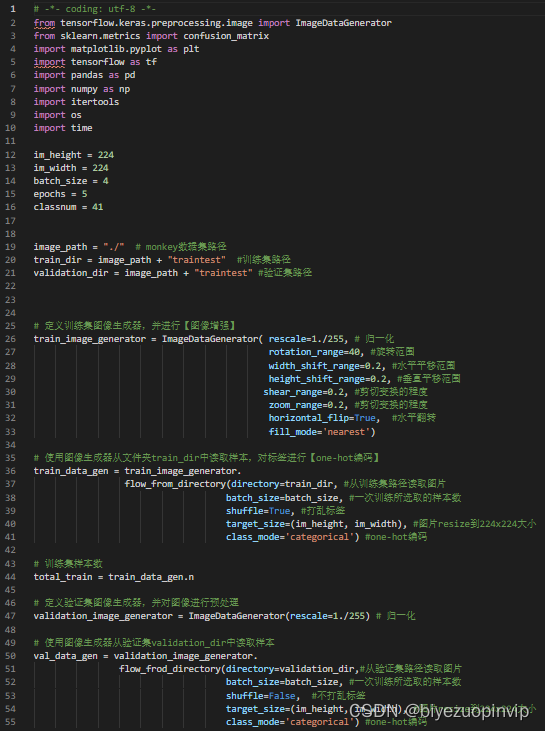Click 'shuffle=False' on line 53
The height and width of the screenshot is (731, 545).
pos(261,697)
